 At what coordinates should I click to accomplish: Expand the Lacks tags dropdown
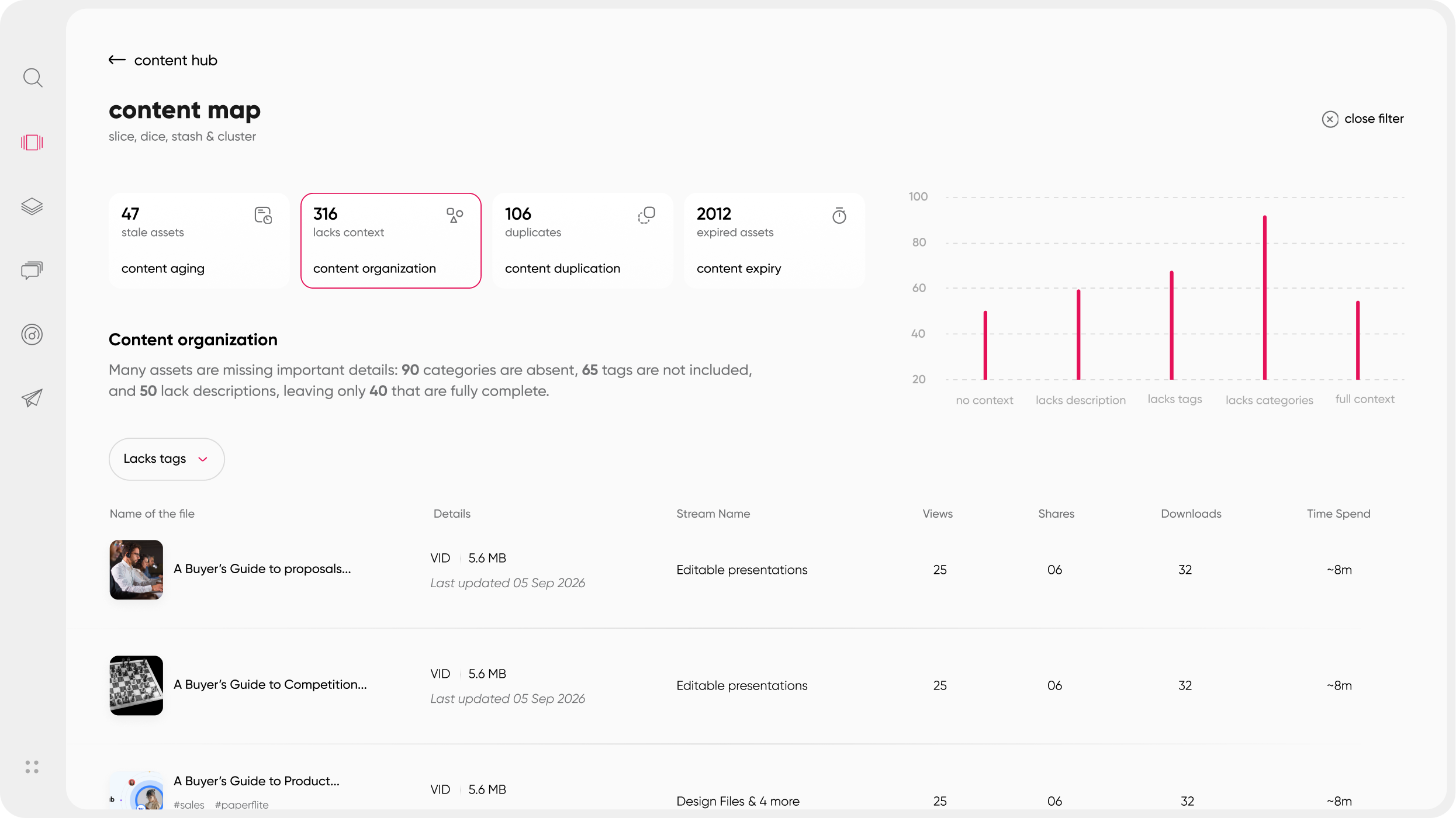[167, 459]
